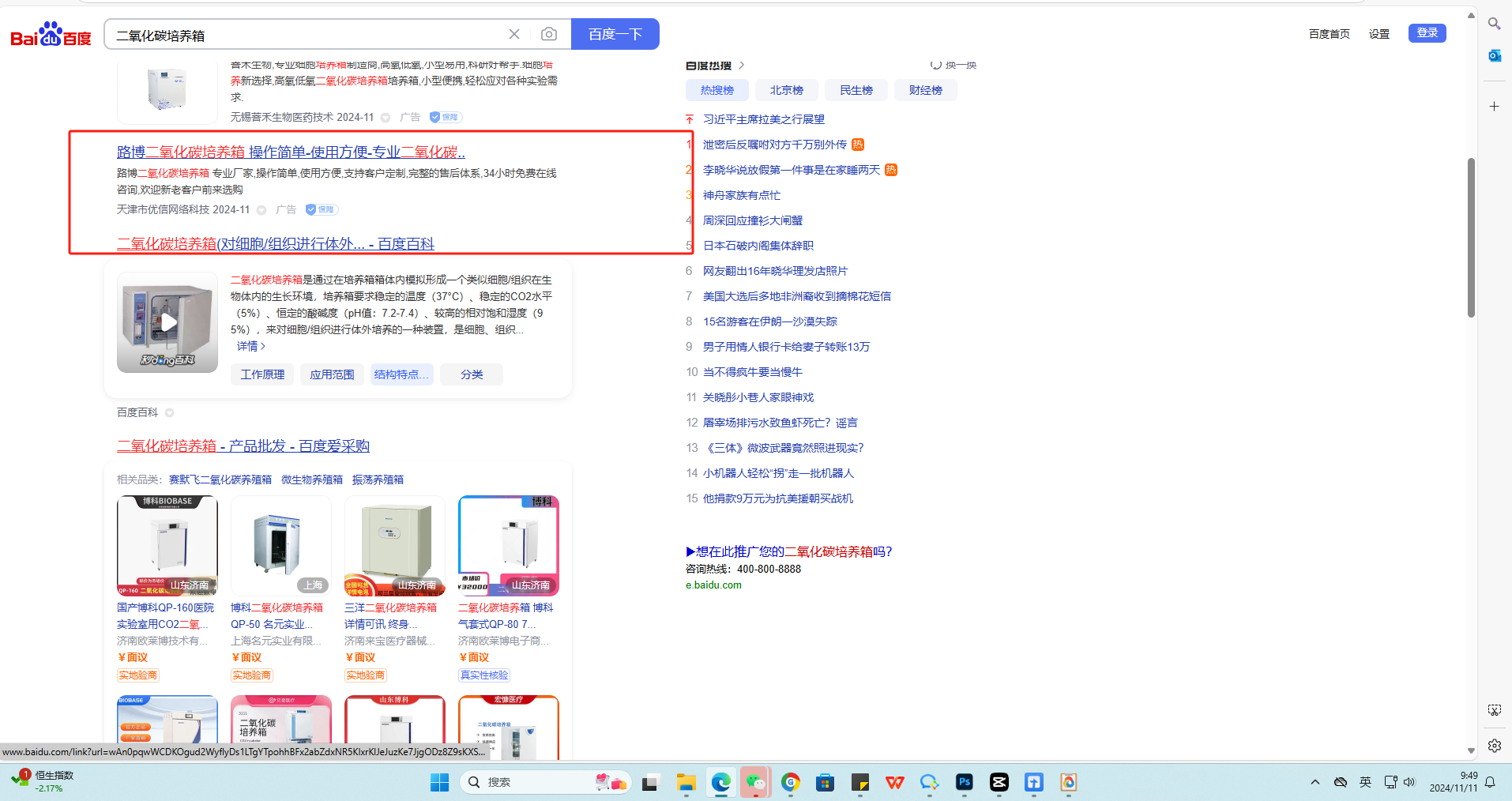This screenshot has height=801, width=1512.
Task: Open the 设置 link in the header
Action: (1379, 34)
